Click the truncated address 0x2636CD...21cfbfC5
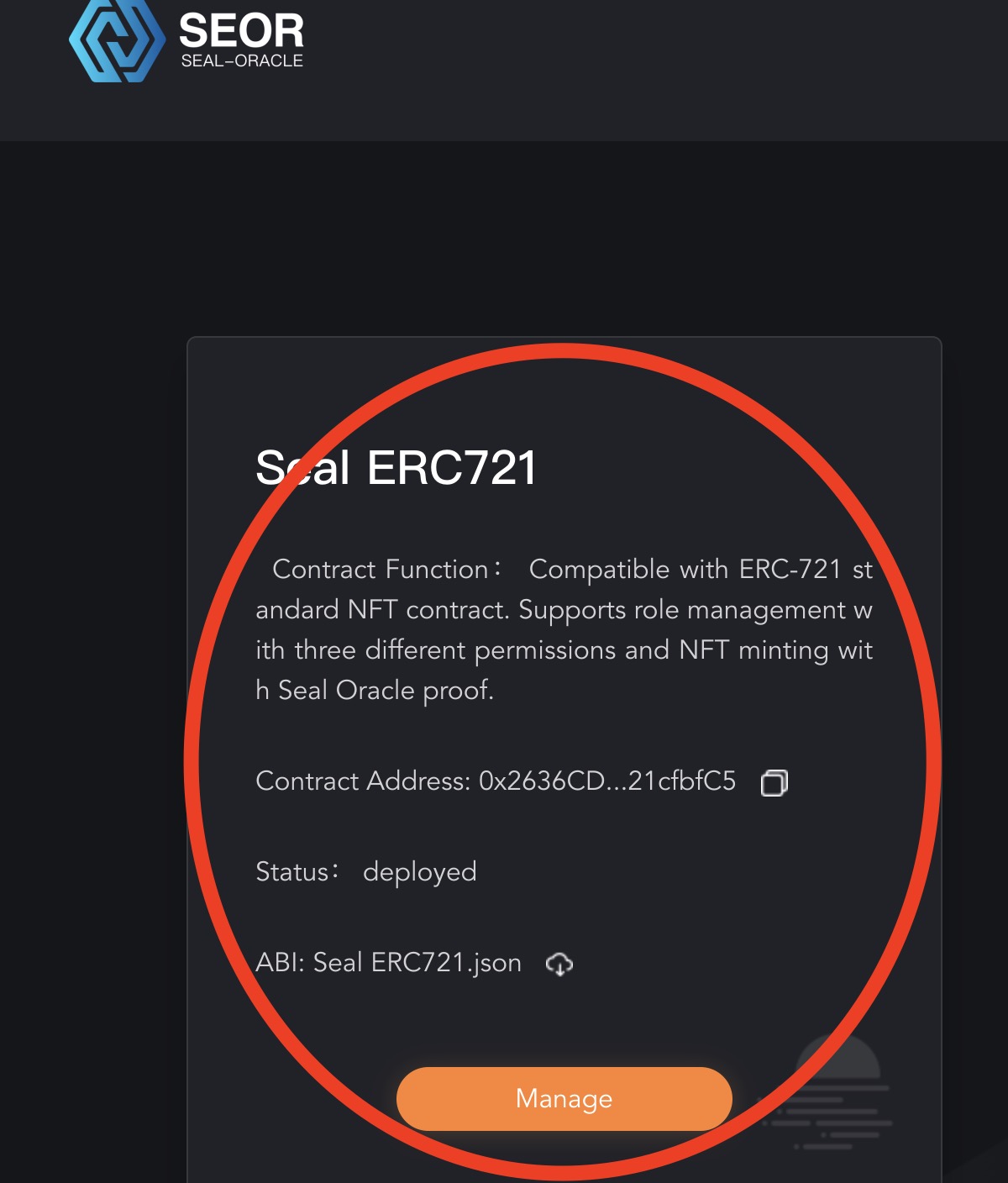 [606, 781]
